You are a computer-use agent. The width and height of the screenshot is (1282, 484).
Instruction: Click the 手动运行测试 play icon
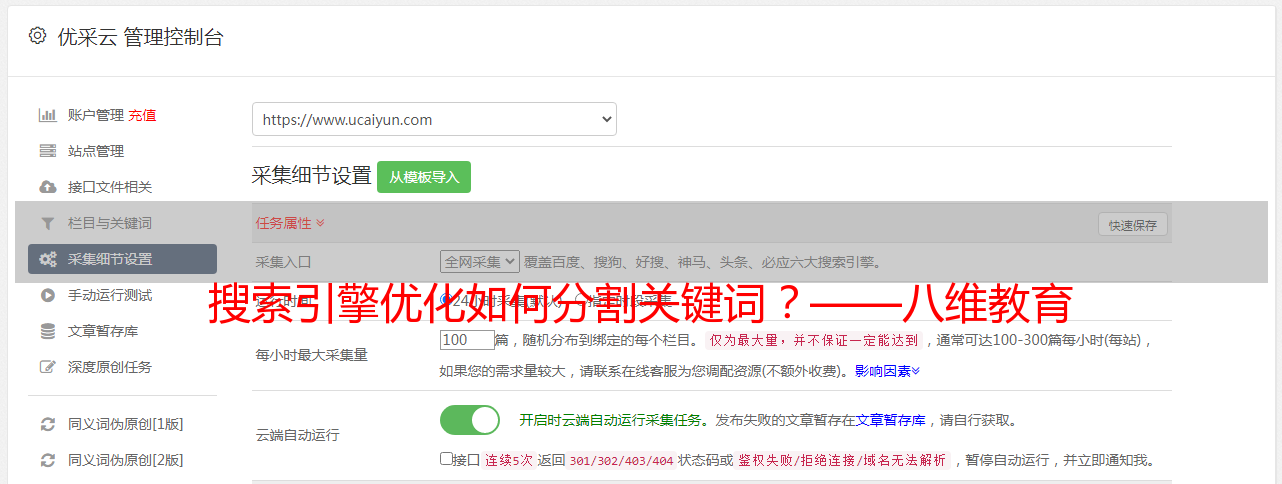47,295
